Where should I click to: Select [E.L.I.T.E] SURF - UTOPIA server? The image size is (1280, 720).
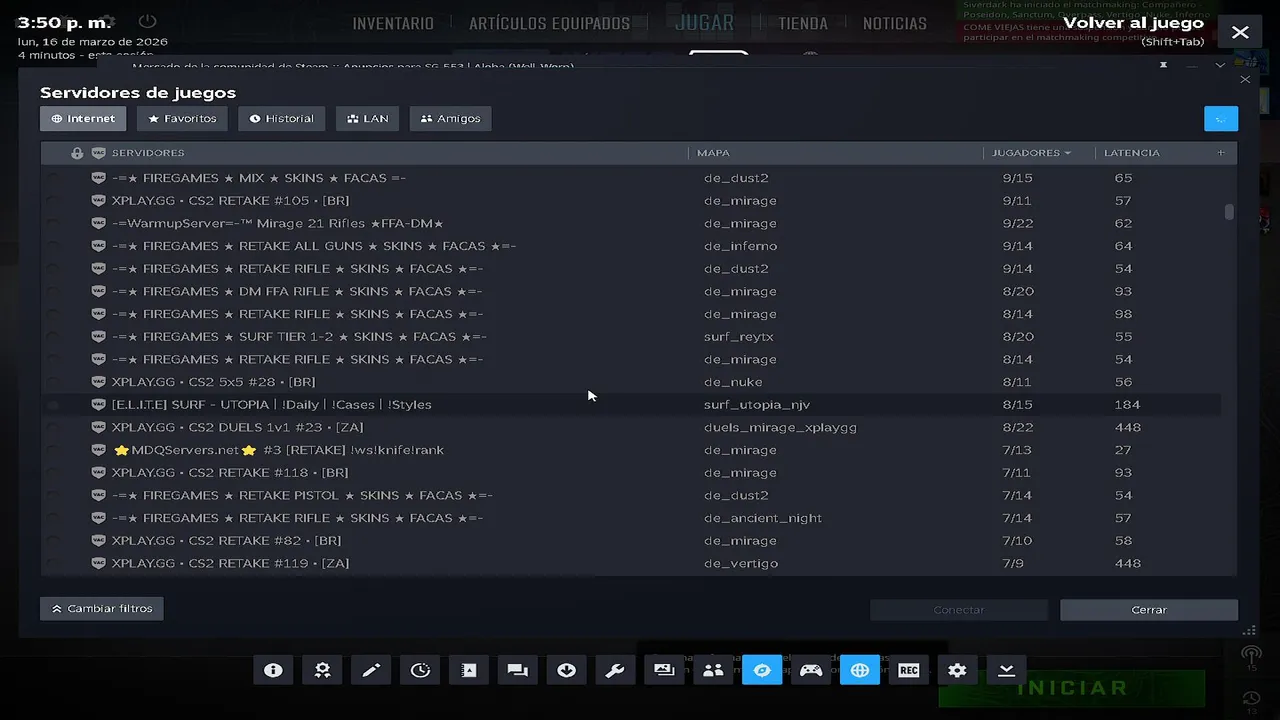[630, 405]
